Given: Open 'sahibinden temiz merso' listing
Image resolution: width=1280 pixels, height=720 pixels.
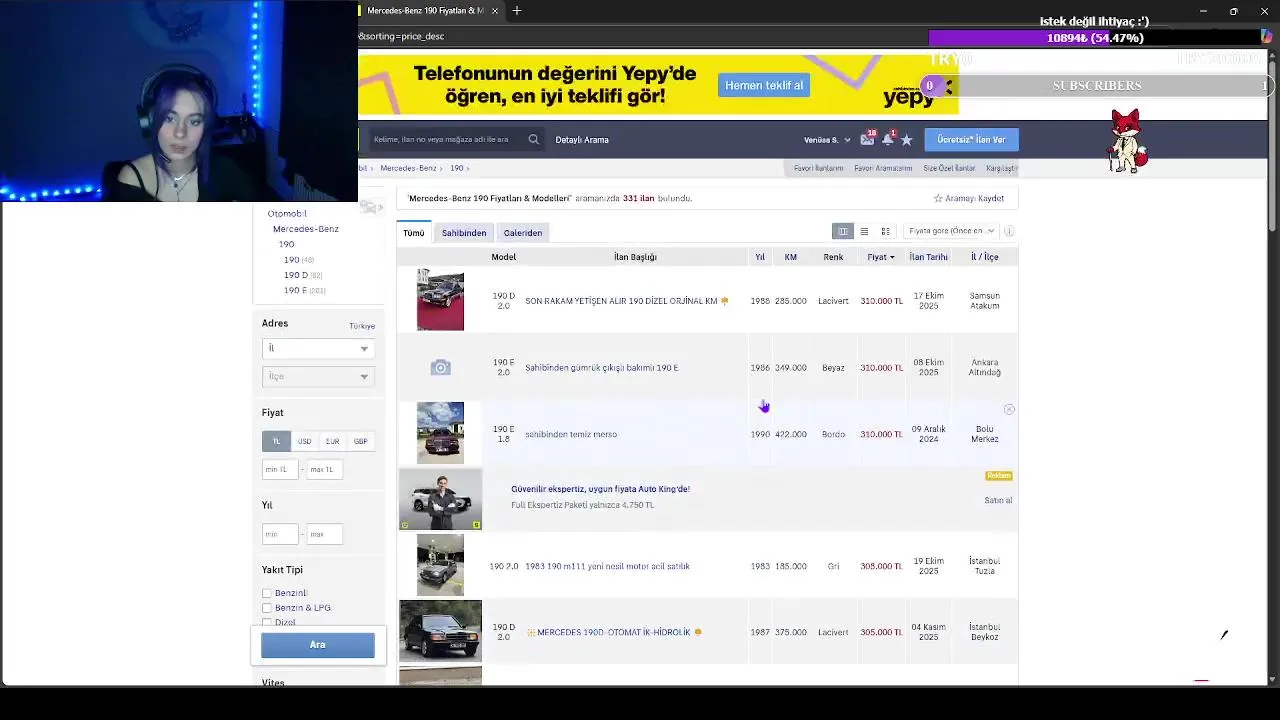Looking at the screenshot, I should (571, 434).
